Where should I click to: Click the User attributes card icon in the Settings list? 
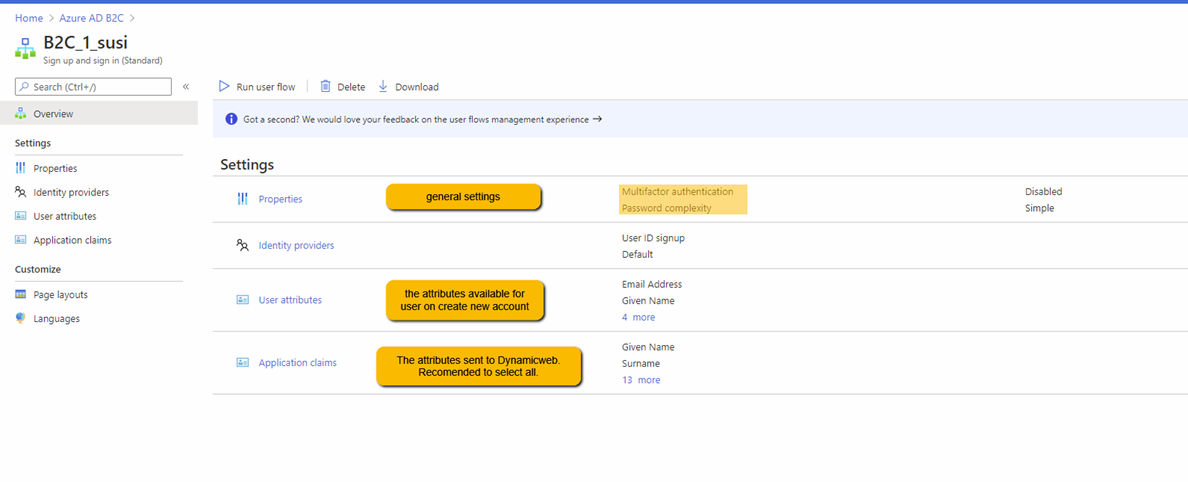(x=242, y=300)
